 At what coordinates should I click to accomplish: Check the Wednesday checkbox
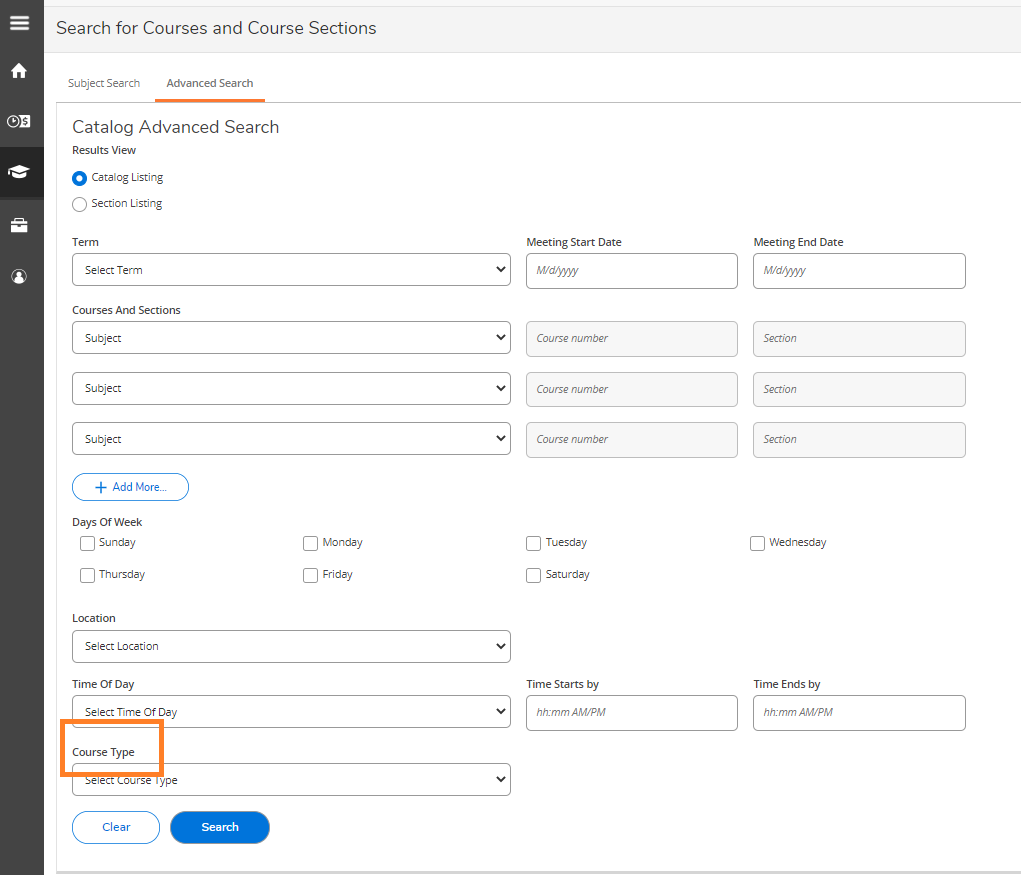coord(757,543)
